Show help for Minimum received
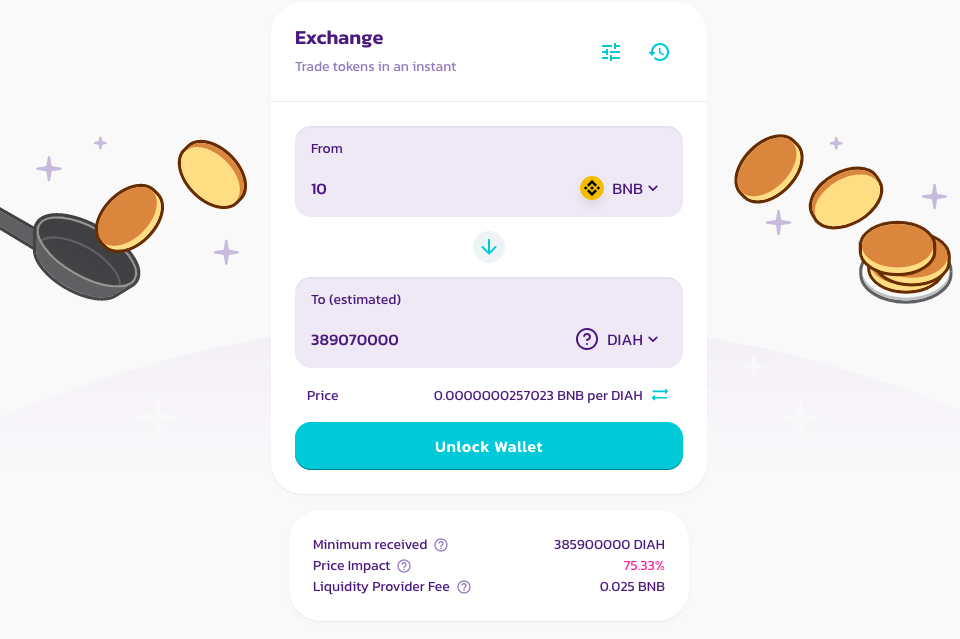Image resolution: width=960 pixels, height=639 pixels. (x=441, y=545)
